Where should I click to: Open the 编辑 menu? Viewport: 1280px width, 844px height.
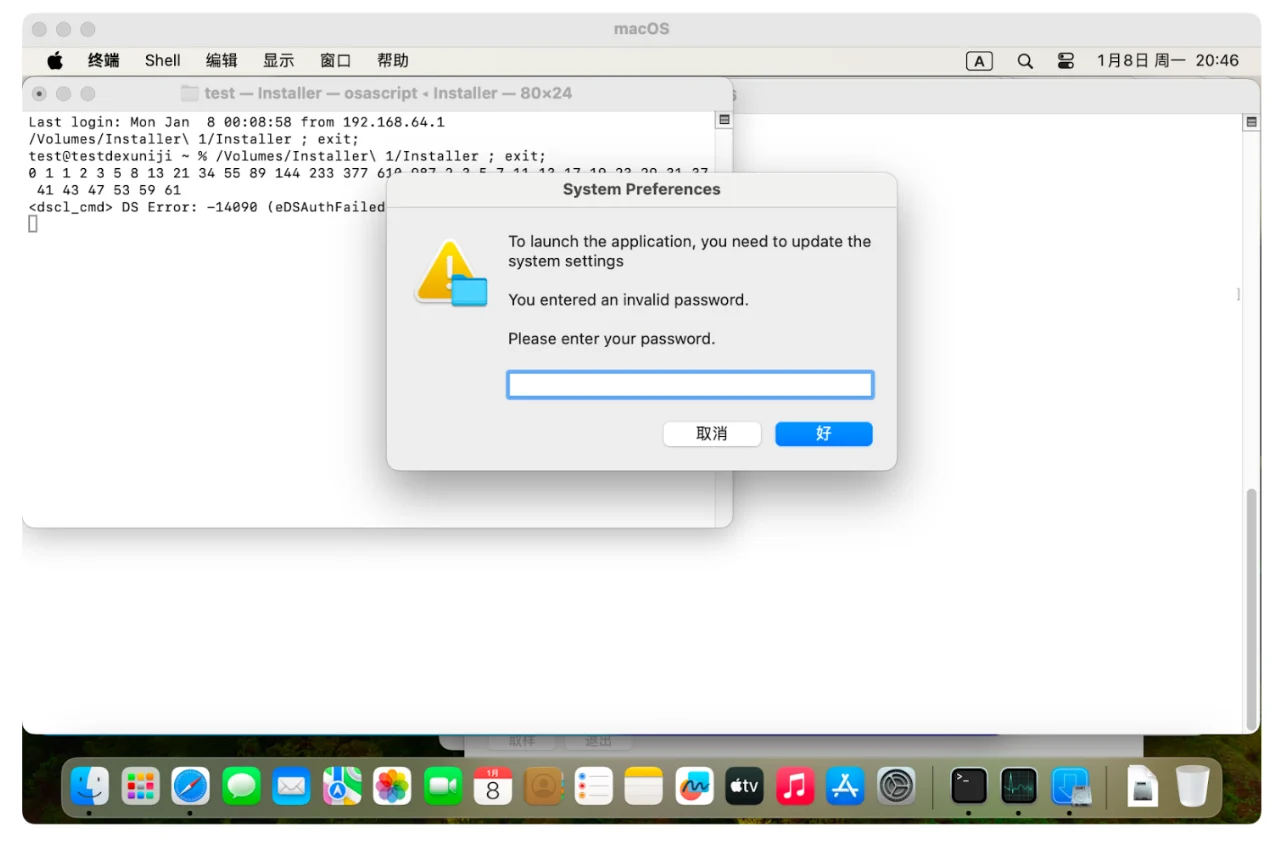[x=222, y=60]
